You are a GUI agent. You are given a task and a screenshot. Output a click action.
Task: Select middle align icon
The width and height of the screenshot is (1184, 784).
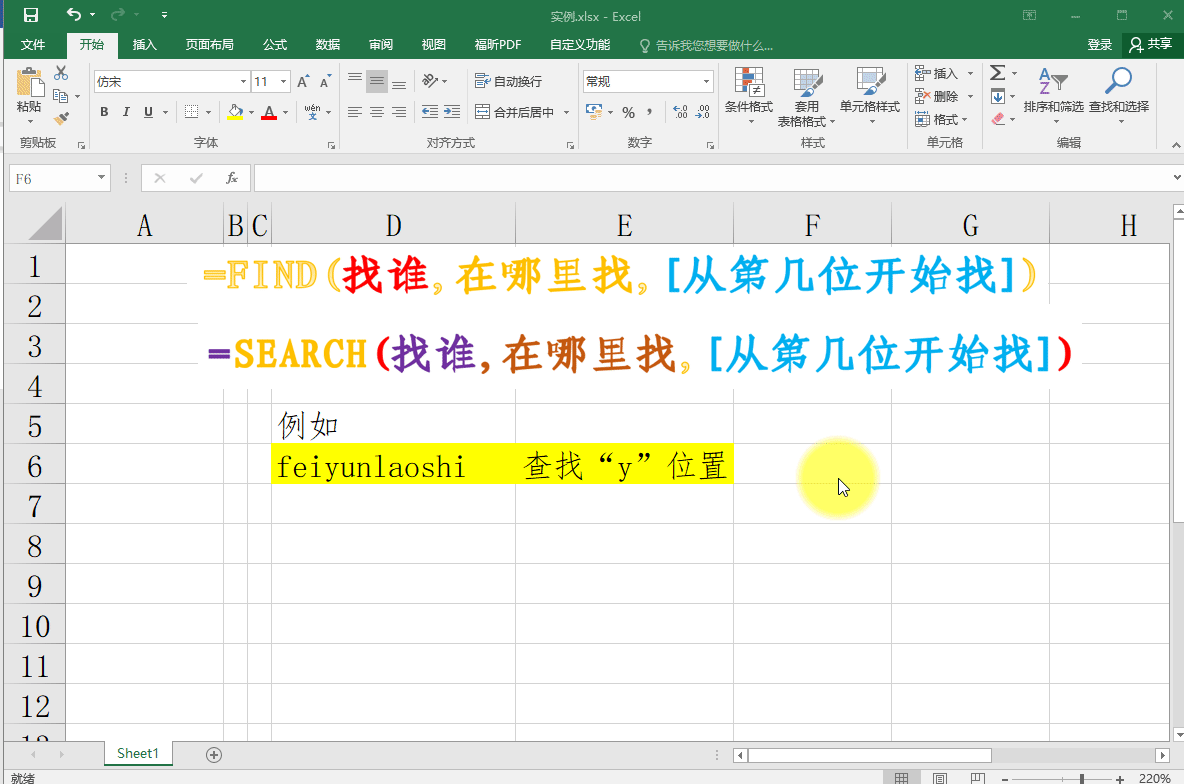(x=377, y=81)
